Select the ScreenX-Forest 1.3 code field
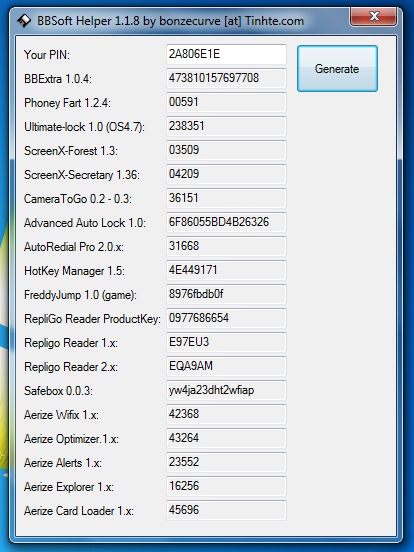Viewport: 414px width, 552px height. point(226,150)
